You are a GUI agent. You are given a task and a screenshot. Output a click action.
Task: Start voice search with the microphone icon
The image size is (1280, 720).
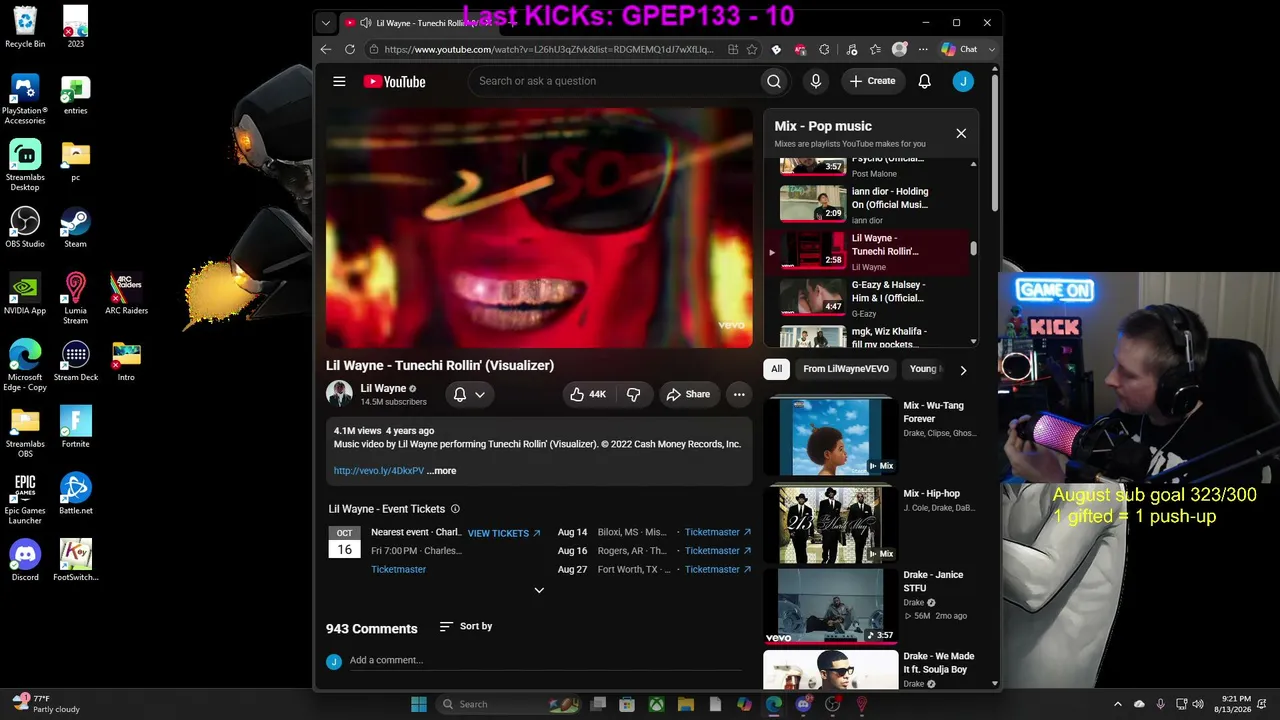pyautogui.click(x=816, y=81)
